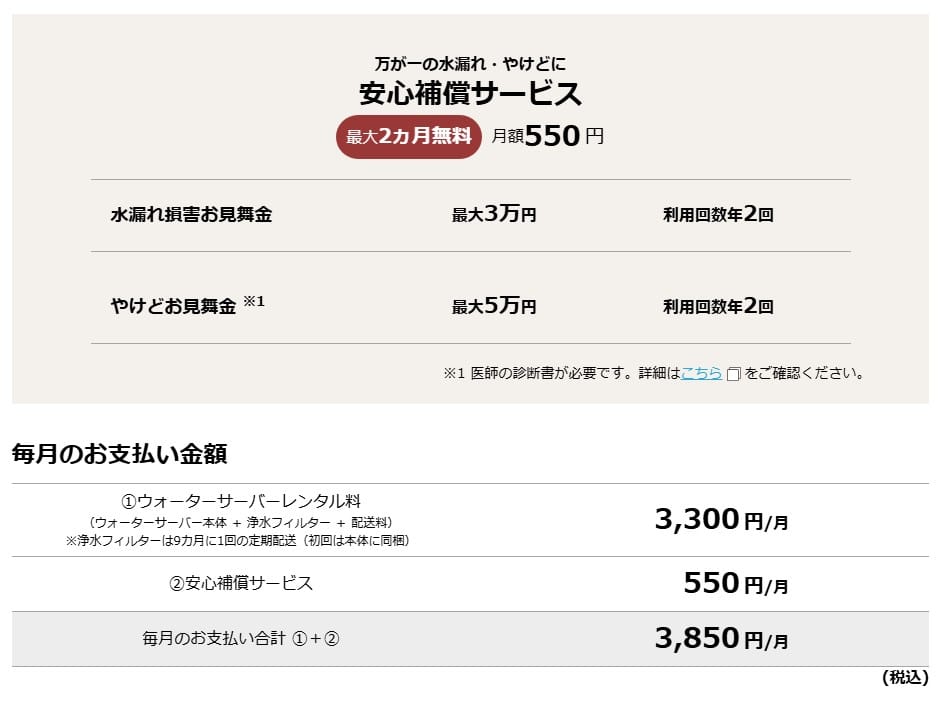The height and width of the screenshot is (703, 946).
Task: Click the external-link icon beside こちら
Action: [x=733, y=374]
